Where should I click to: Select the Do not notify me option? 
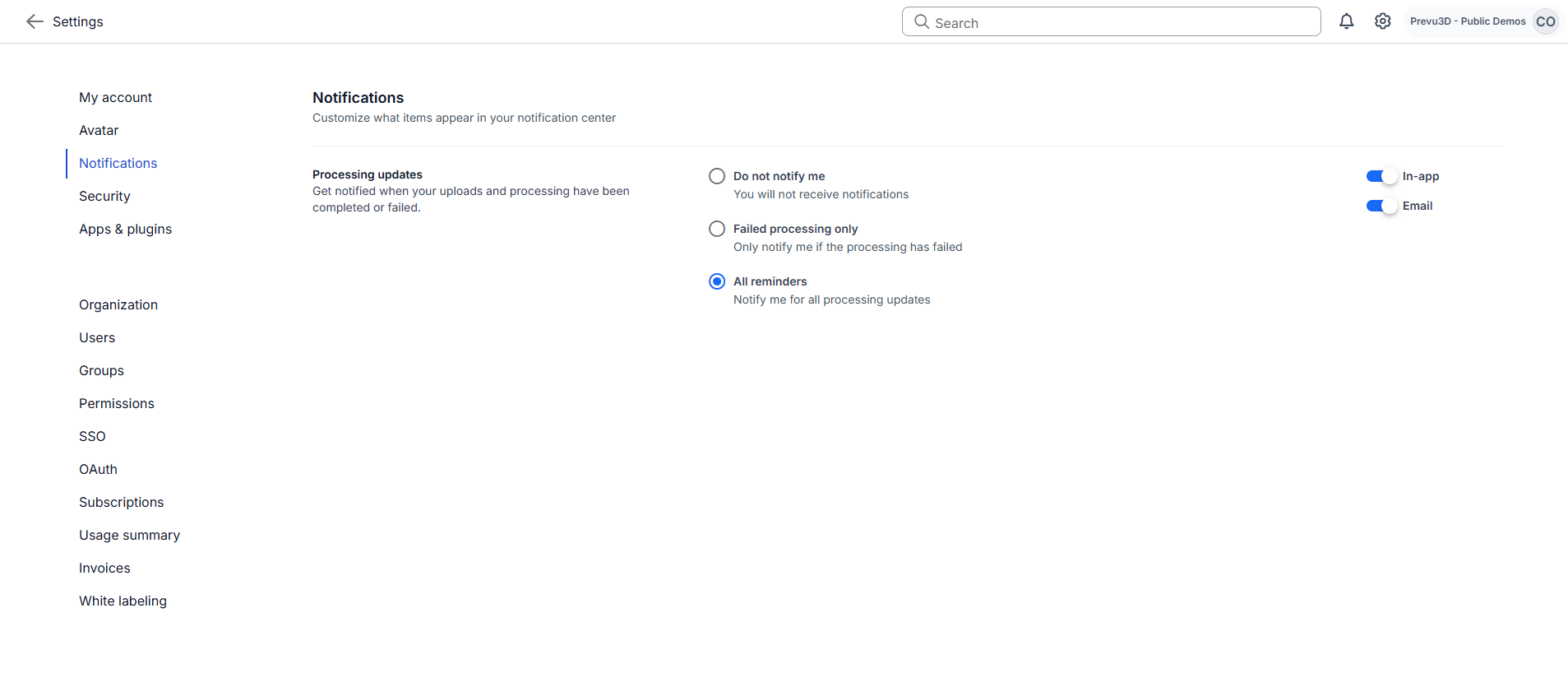[717, 176]
